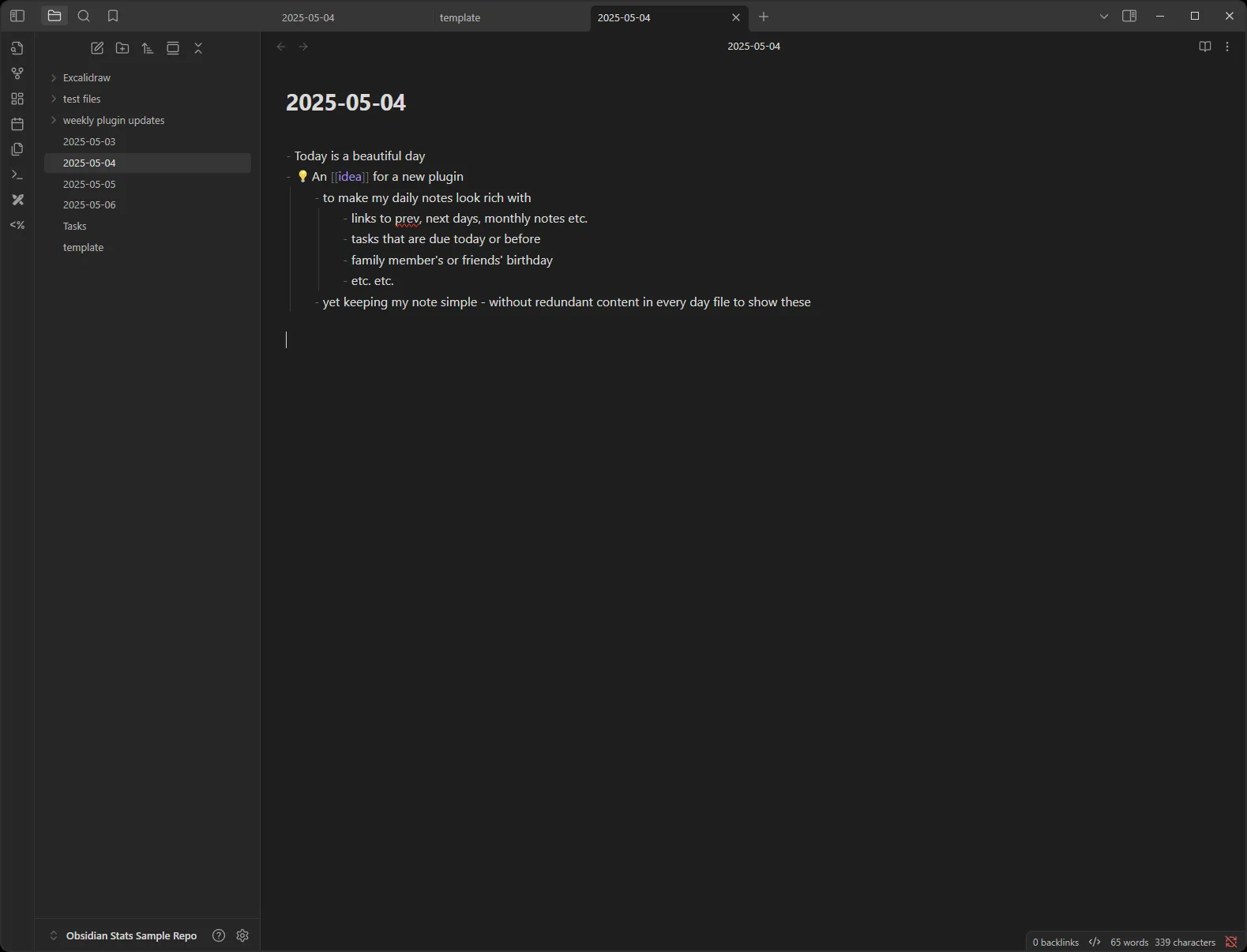Minimize the Obsidian window

point(1160,16)
